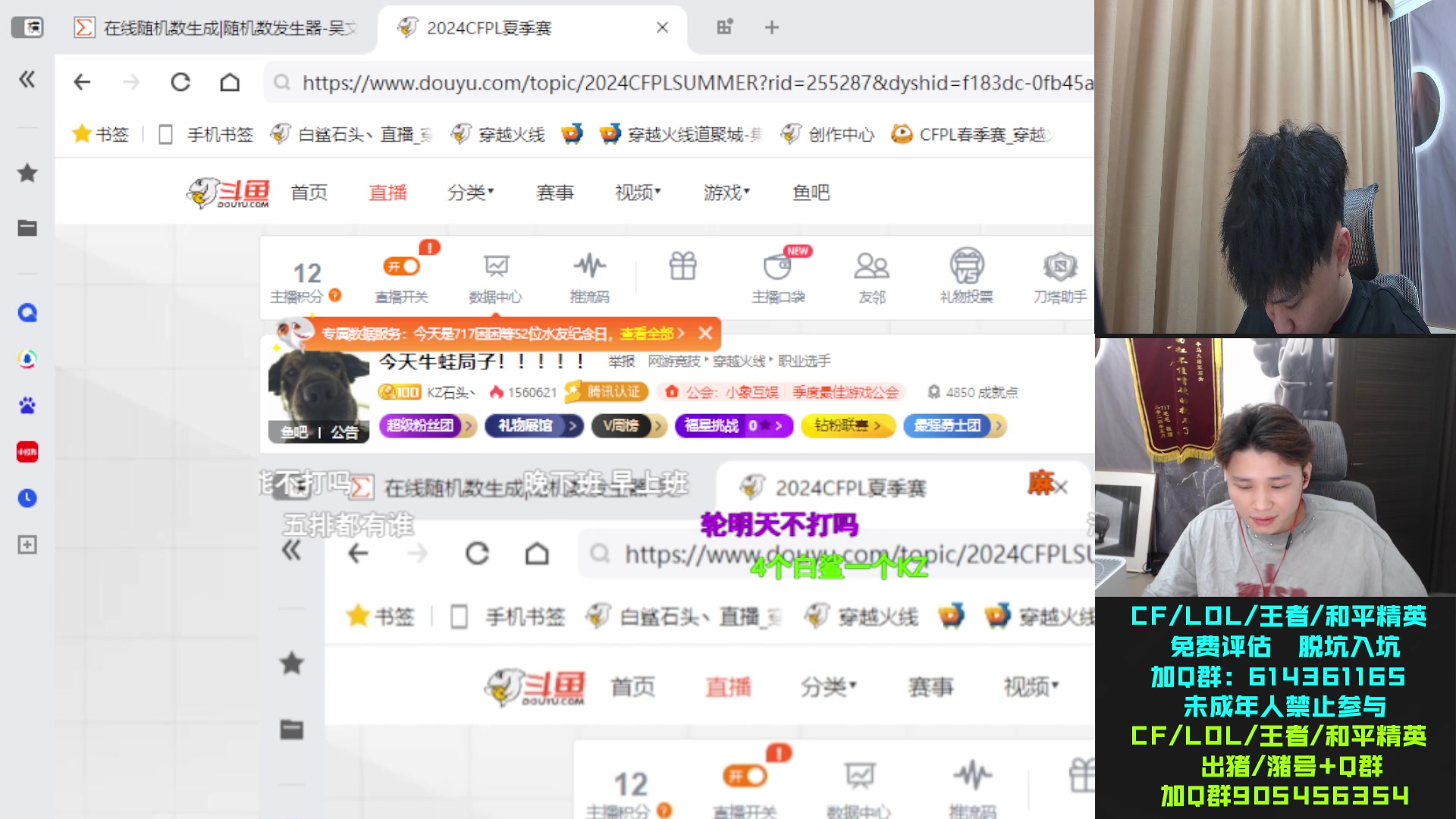Go back with the browser back arrow
Screen dimensions: 1456x819
click(82, 82)
